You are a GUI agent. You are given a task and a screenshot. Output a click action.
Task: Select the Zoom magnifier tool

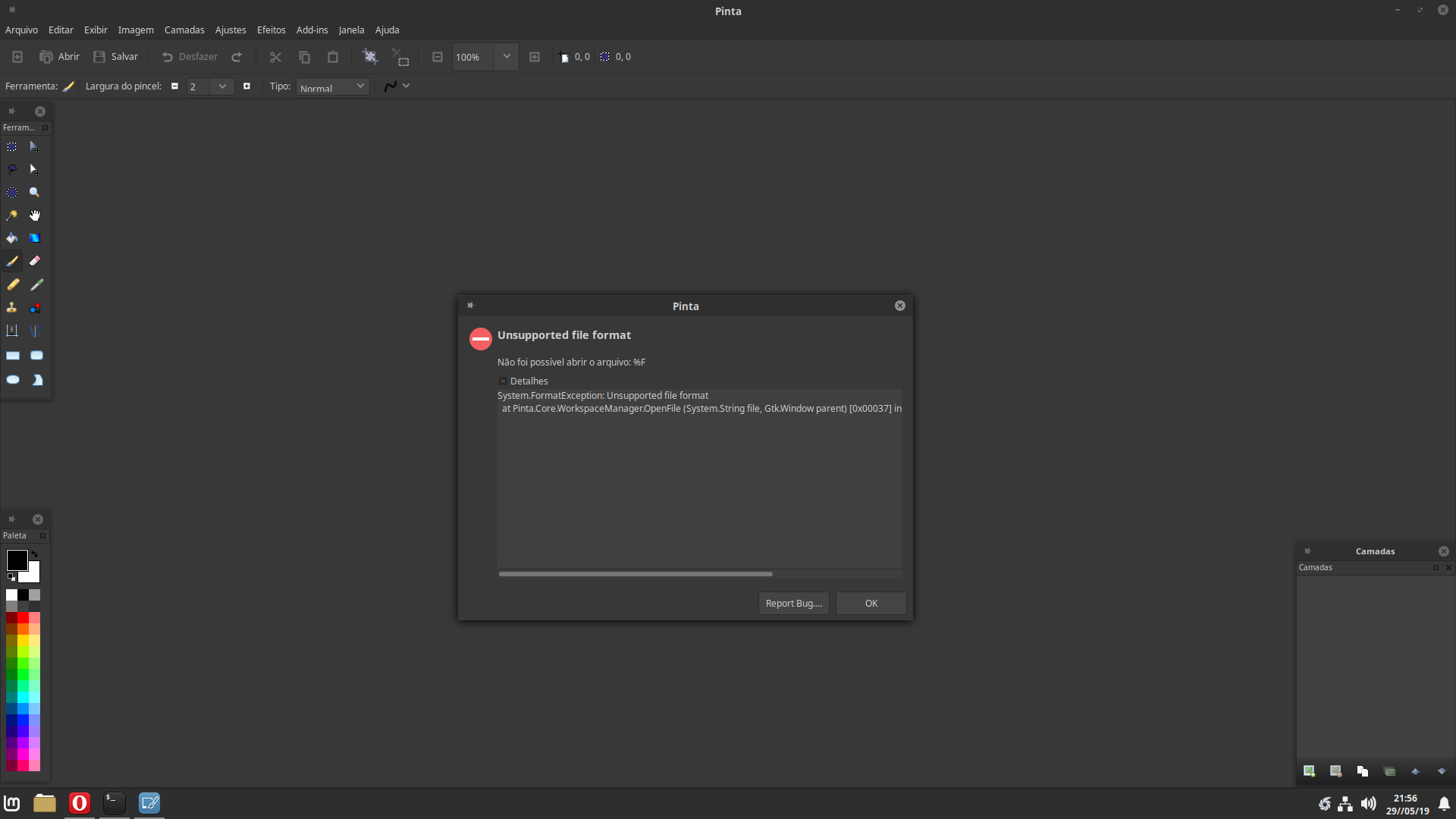[x=35, y=193]
